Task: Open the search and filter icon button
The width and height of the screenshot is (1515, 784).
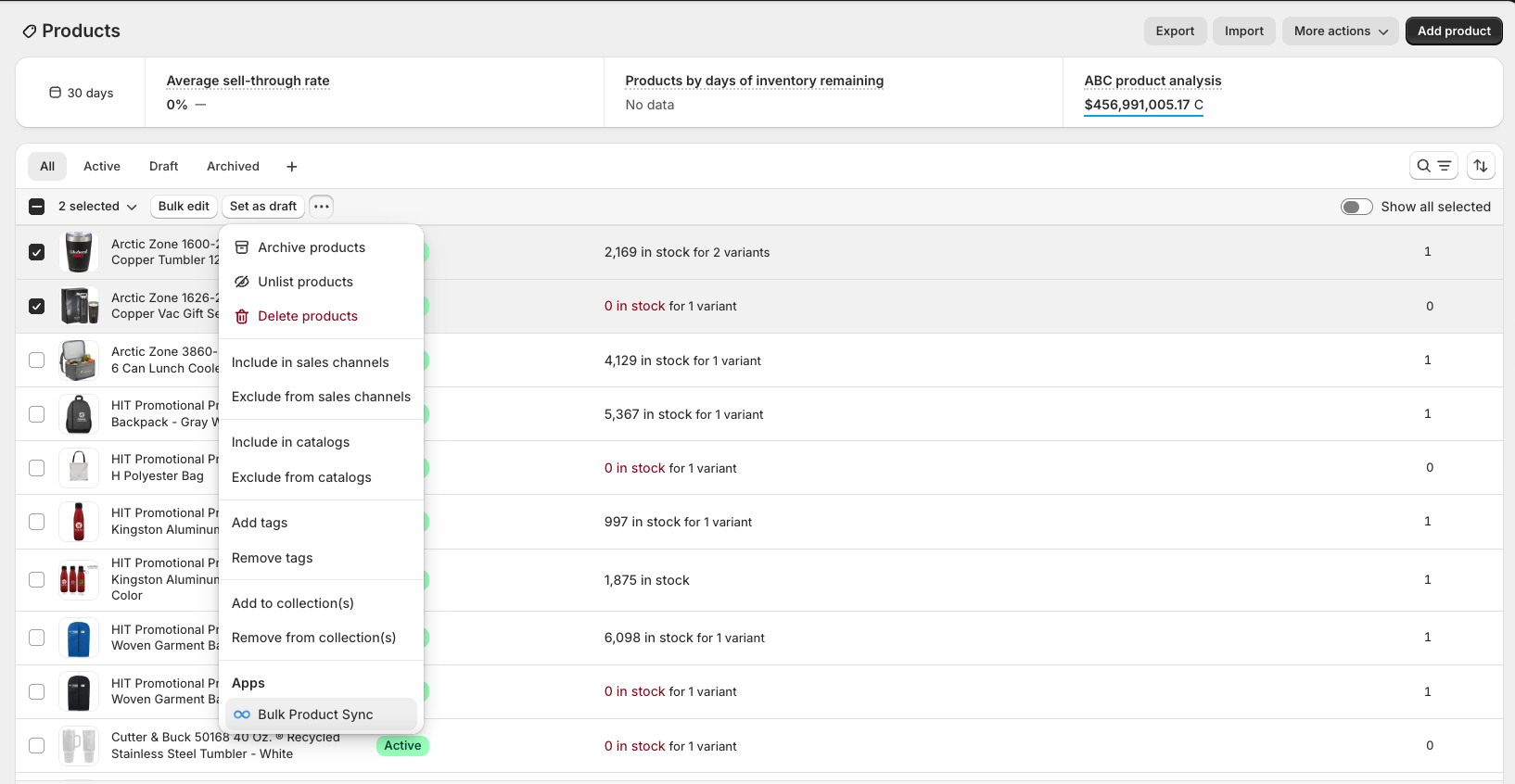Action: (x=1433, y=166)
